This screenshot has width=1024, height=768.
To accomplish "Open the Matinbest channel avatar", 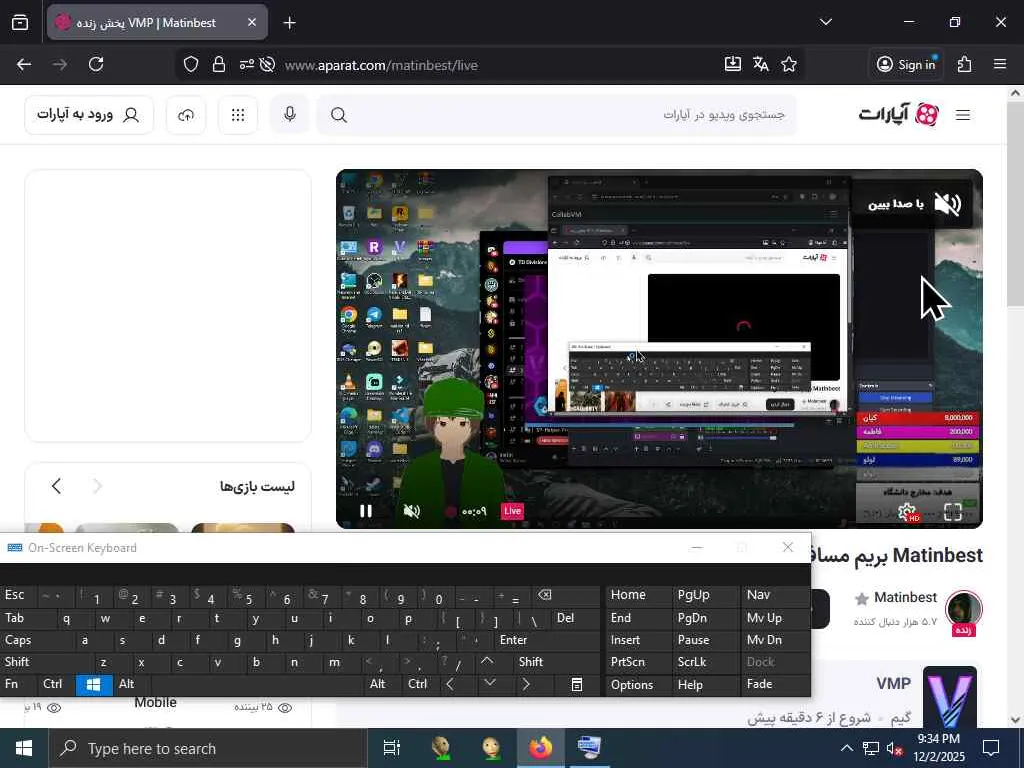I will 964,609.
